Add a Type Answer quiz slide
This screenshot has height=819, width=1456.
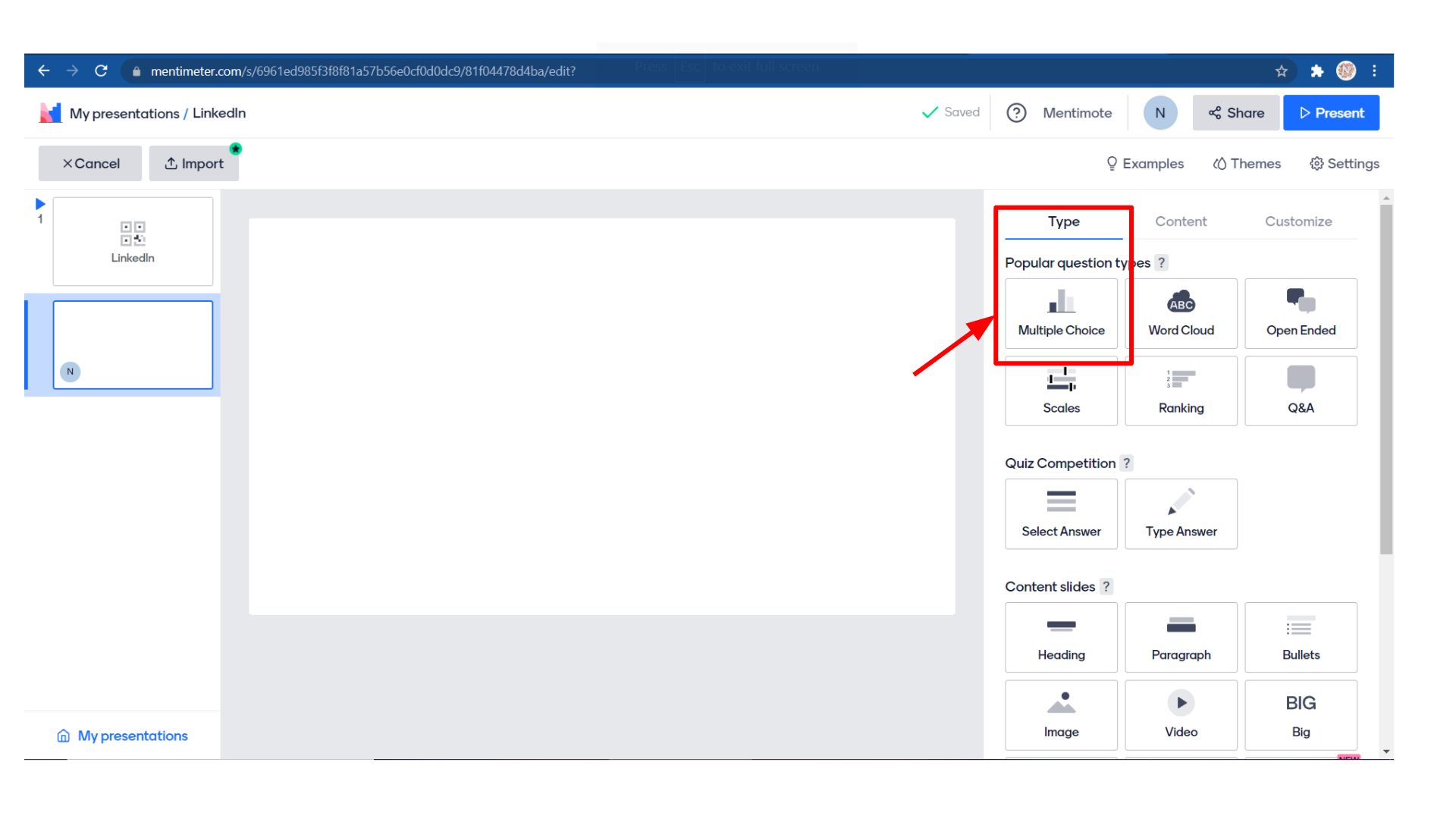click(x=1181, y=514)
